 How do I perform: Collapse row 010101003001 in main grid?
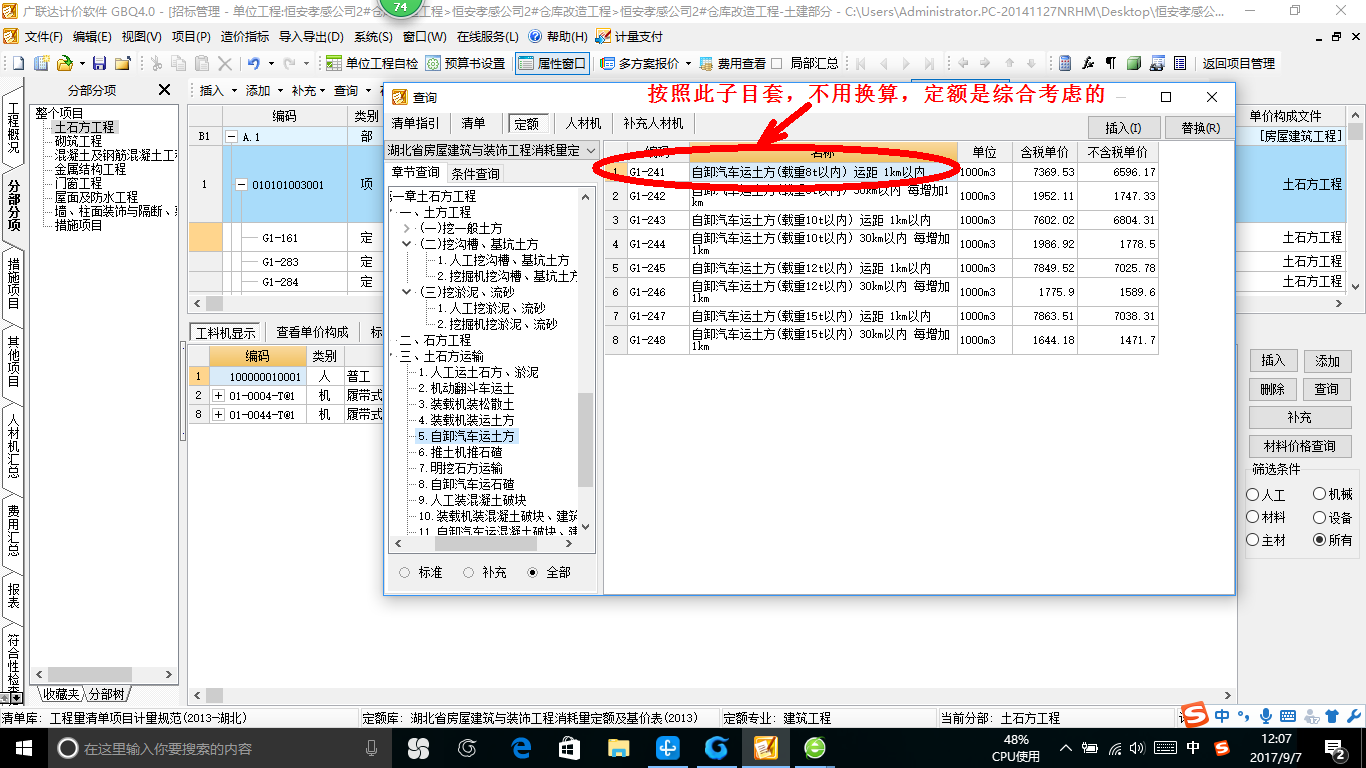240,184
